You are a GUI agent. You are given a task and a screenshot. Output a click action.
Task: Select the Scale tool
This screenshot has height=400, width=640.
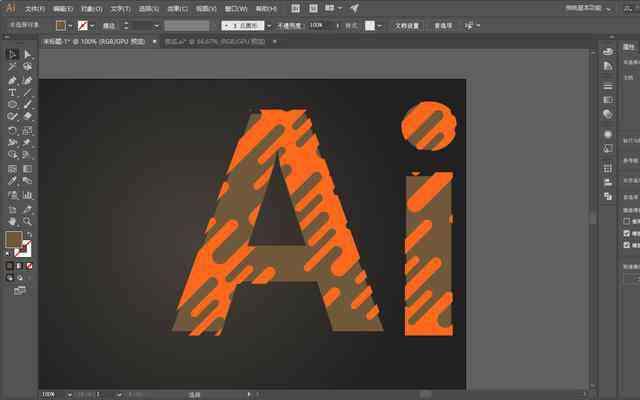pos(27,131)
